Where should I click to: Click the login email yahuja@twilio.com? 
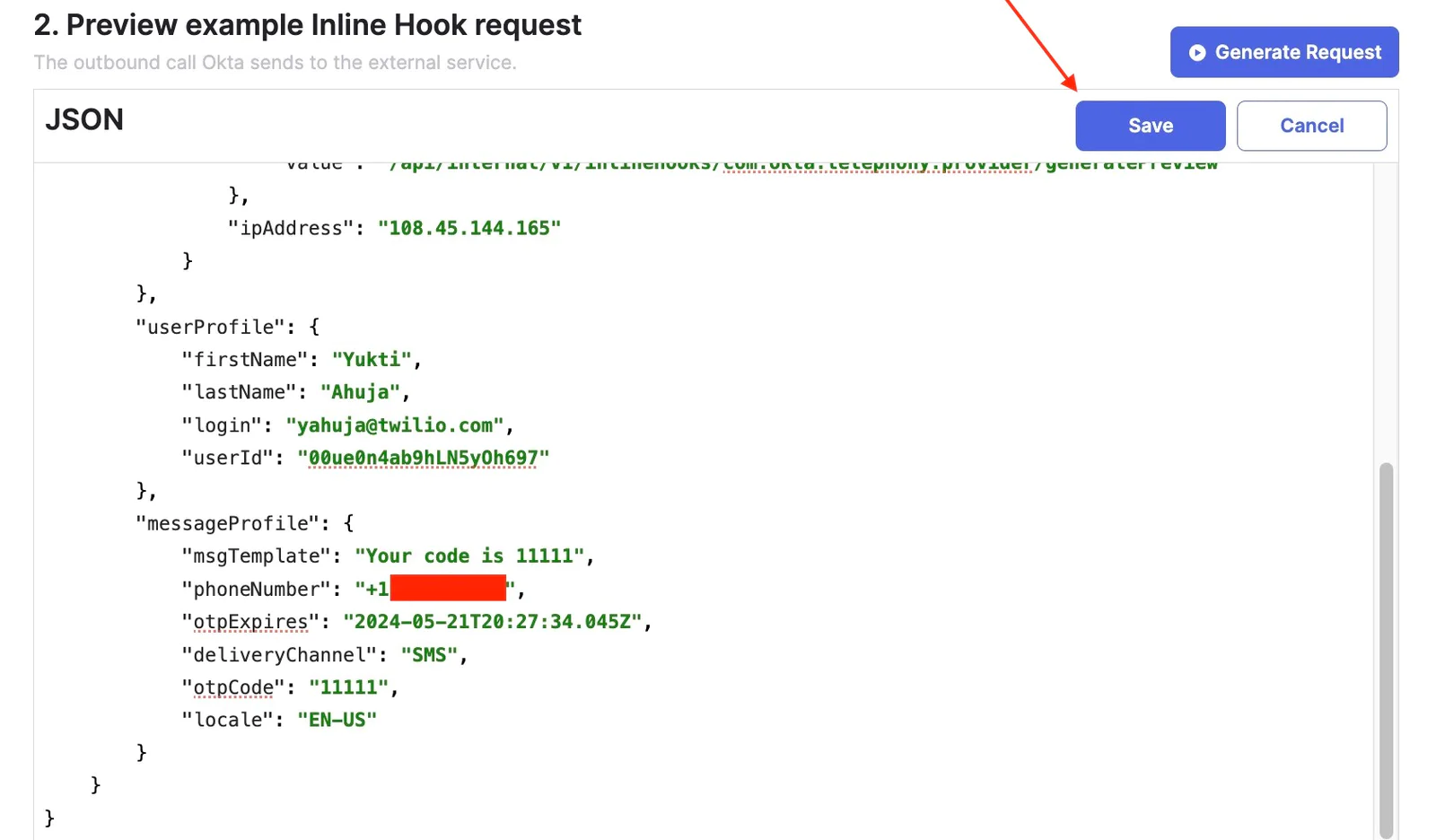tap(395, 425)
